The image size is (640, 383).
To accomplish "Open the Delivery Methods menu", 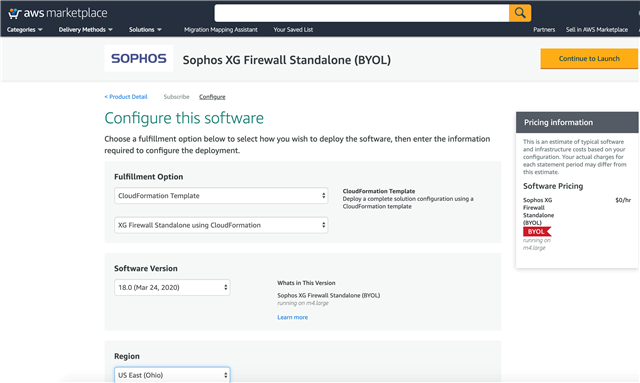I will (x=85, y=29).
